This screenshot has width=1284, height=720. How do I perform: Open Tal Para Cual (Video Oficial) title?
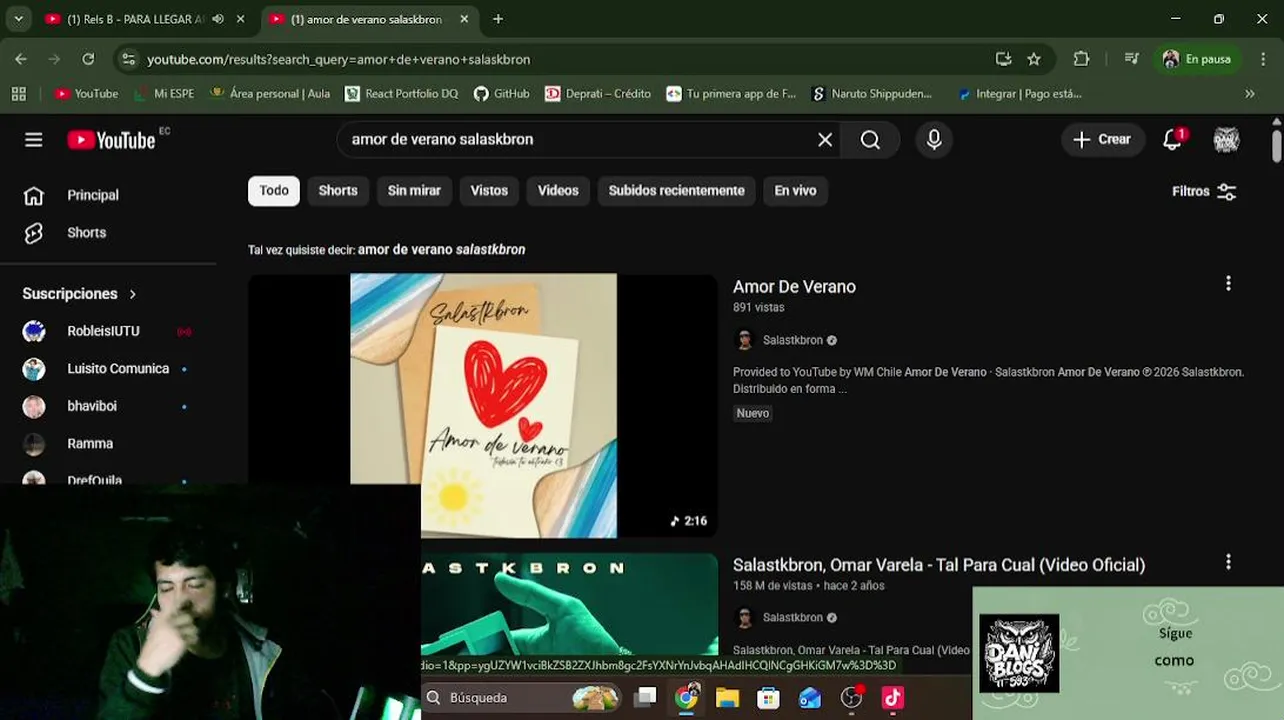939,565
